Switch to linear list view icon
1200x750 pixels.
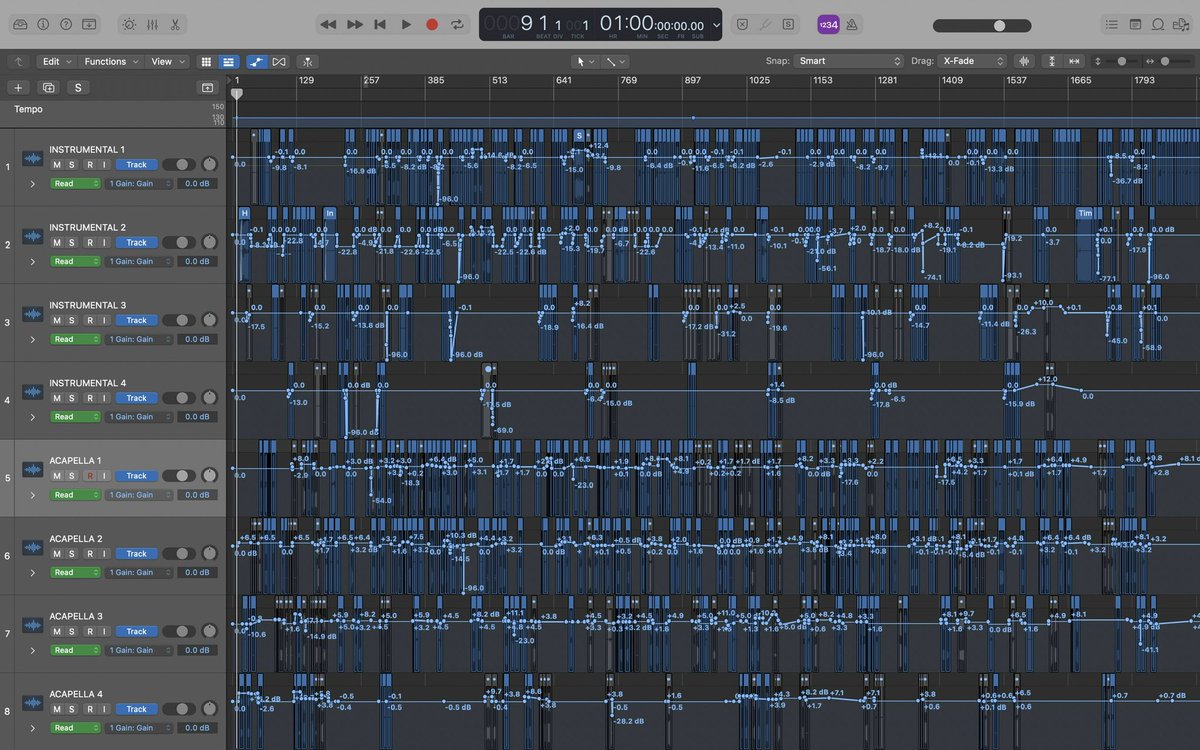(x=228, y=61)
